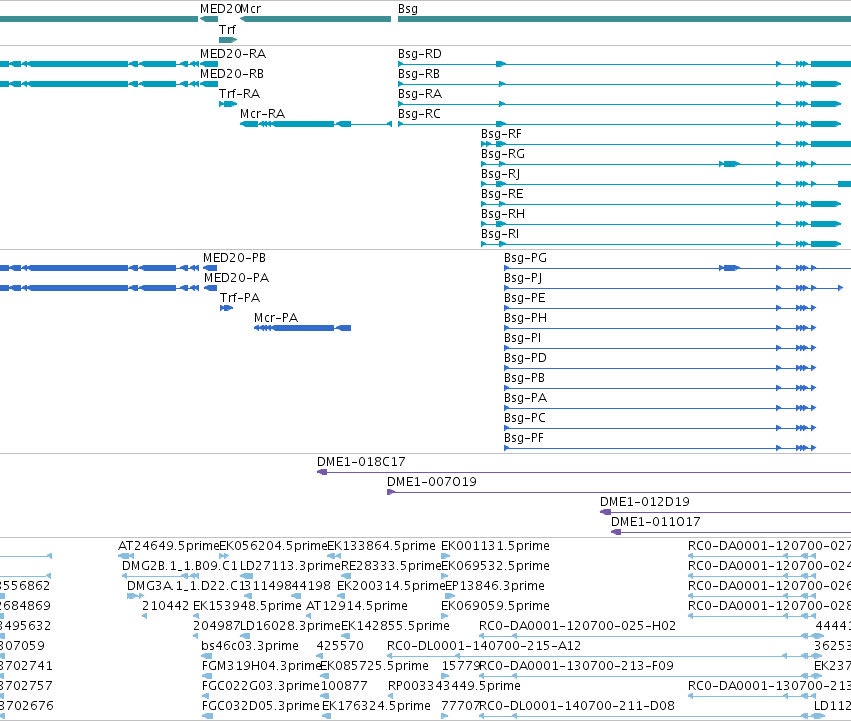Screen dimensions: 851x721
Task: Click the Bsg-RC transcript label
Action: tap(419, 114)
